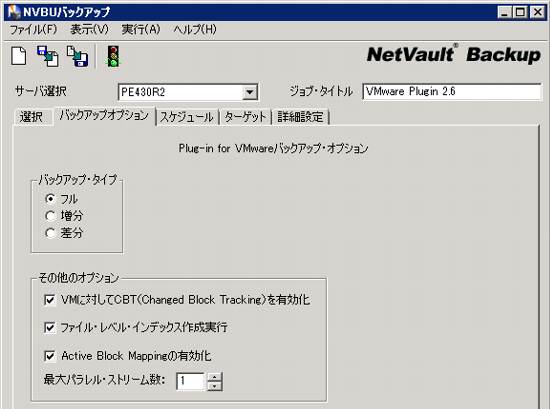
Task: Switch to the スケジュール tab
Action: tap(187, 117)
